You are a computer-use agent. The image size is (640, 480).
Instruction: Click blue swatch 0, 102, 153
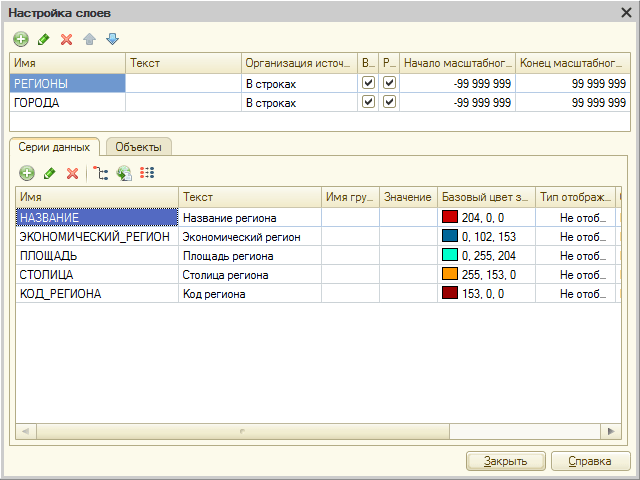[450, 236]
